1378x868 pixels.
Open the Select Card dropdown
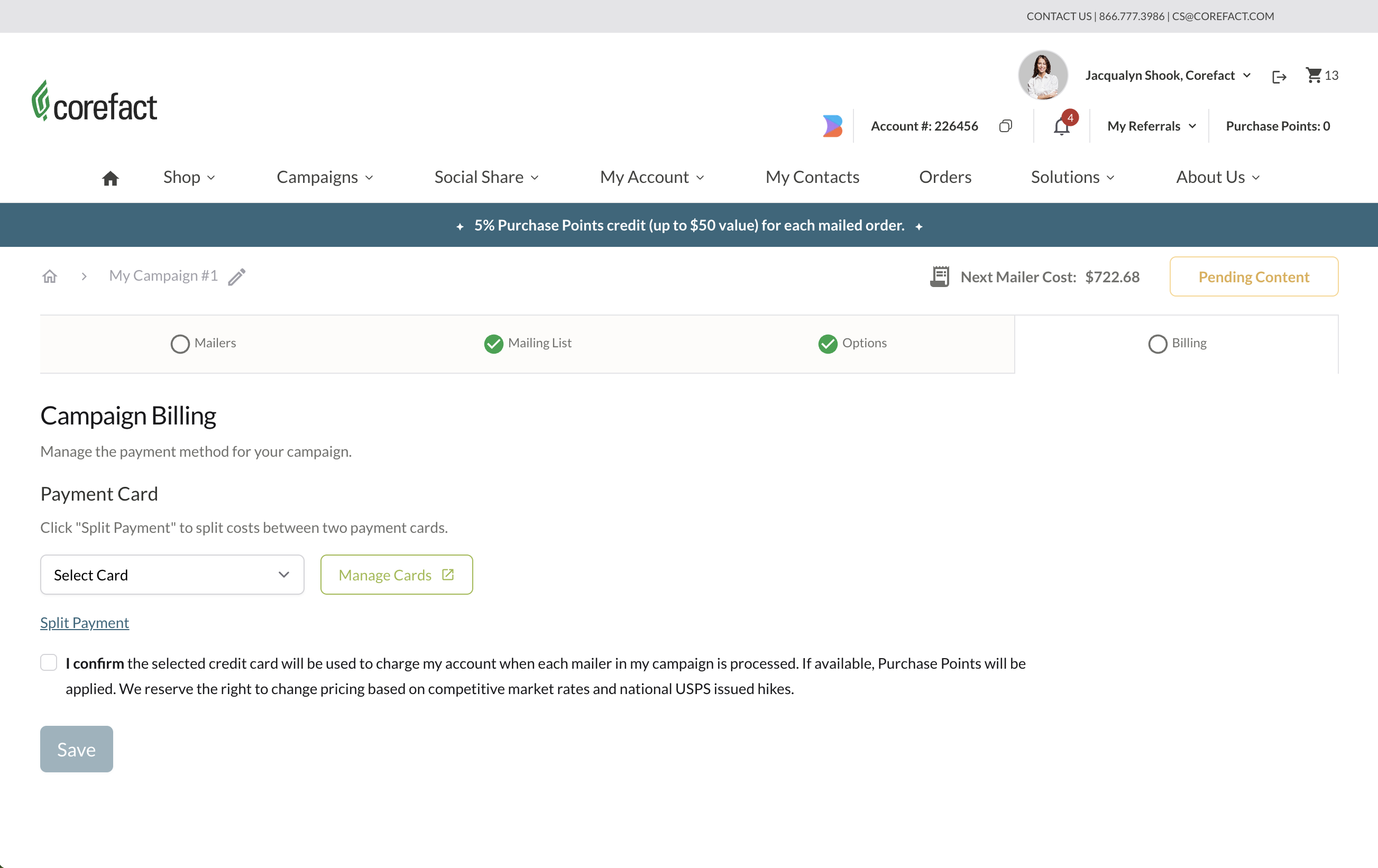click(x=172, y=575)
